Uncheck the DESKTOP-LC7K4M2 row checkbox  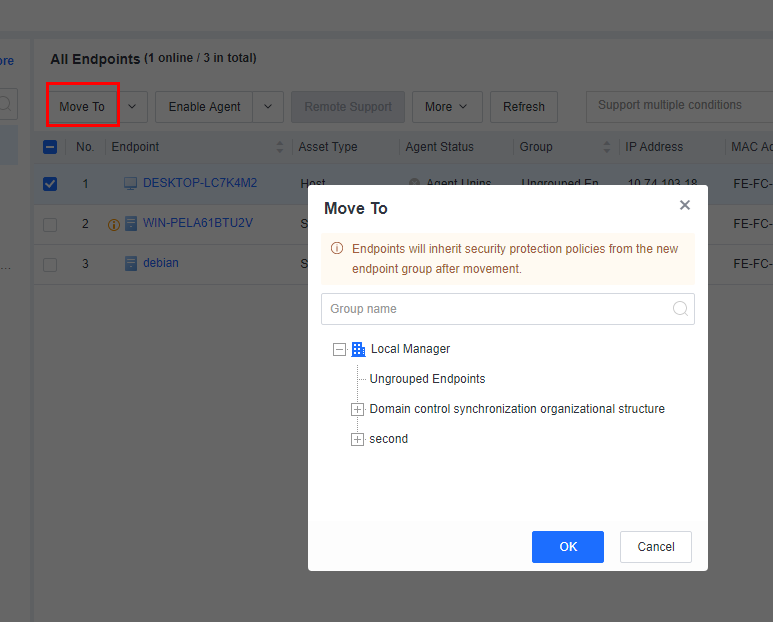50,184
